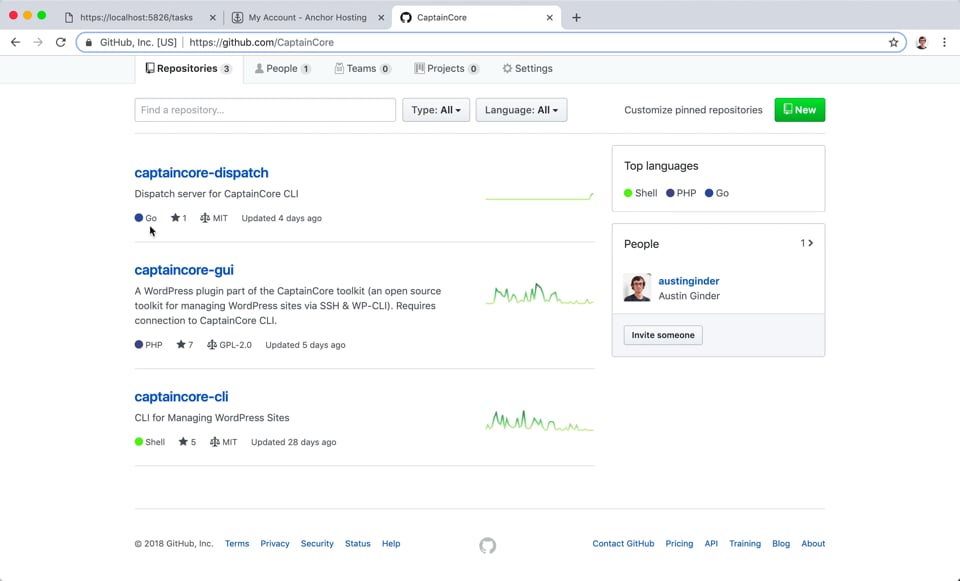Click GPL-2.0 license on captaincore-gui
The image size is (960, 581).
[229, 345]
